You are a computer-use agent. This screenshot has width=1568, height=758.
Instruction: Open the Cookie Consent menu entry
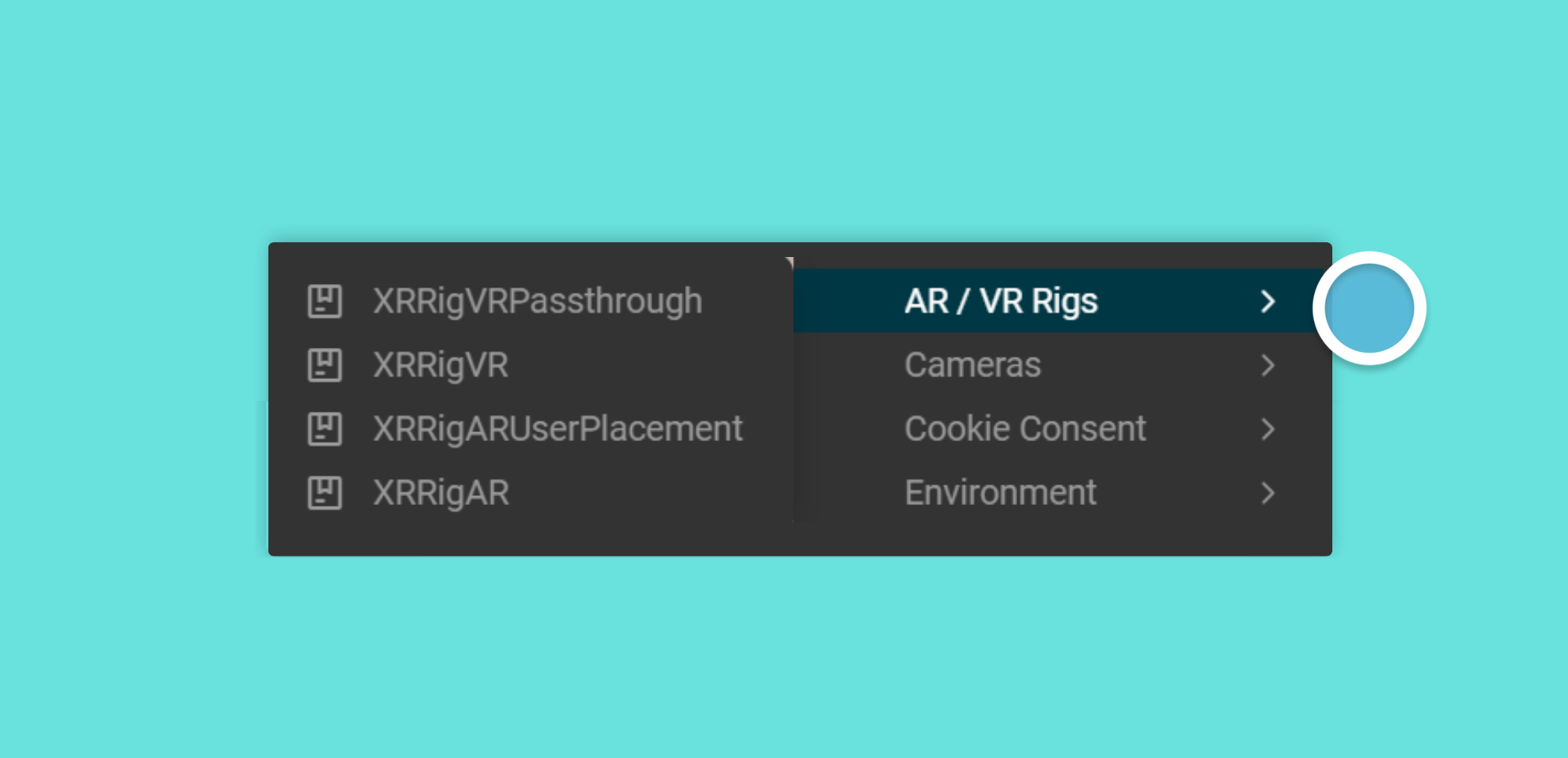pyautogui.click(x=1062, y=429)
